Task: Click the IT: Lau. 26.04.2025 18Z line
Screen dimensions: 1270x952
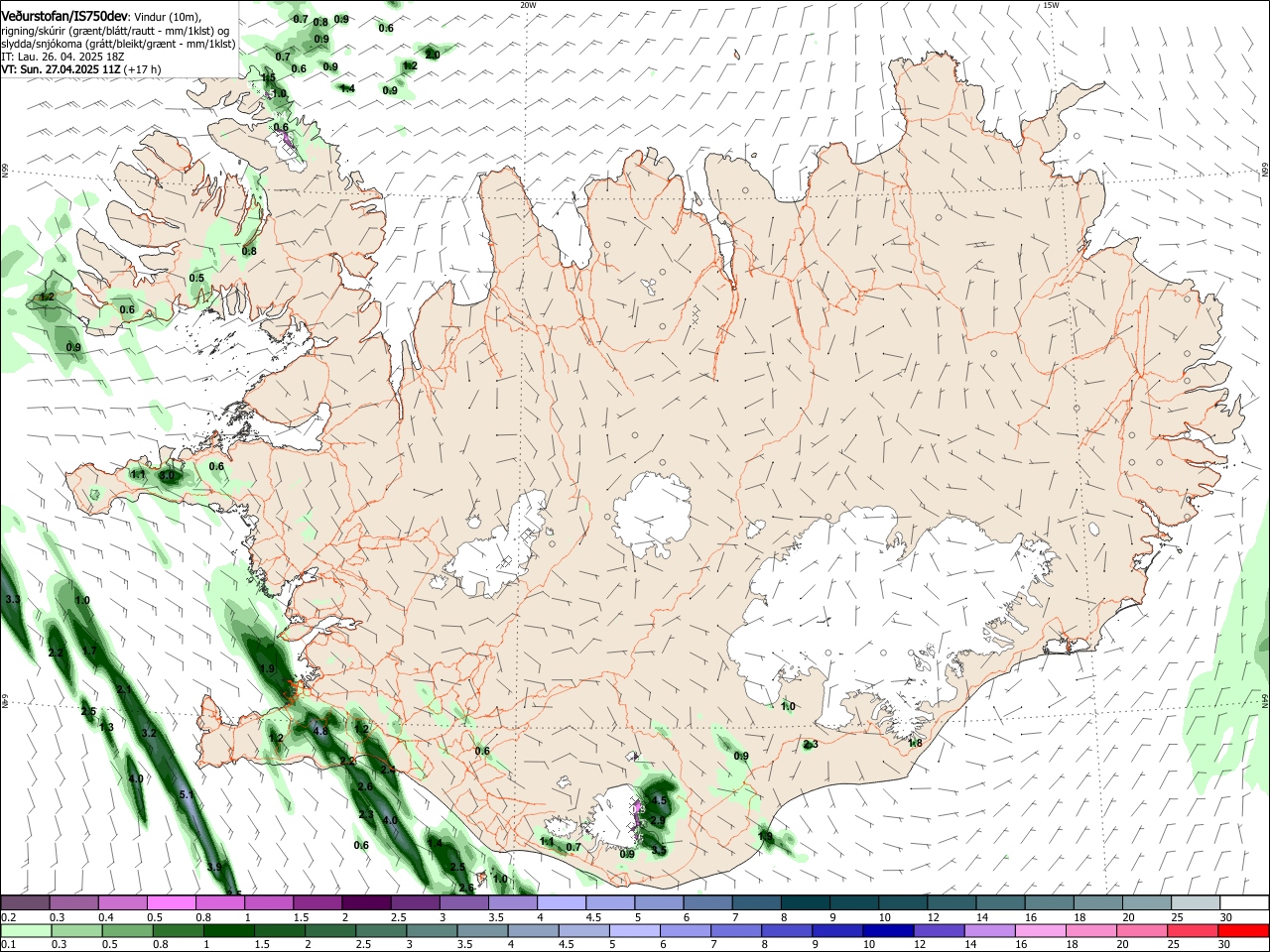Action: (x=63, y=57)
